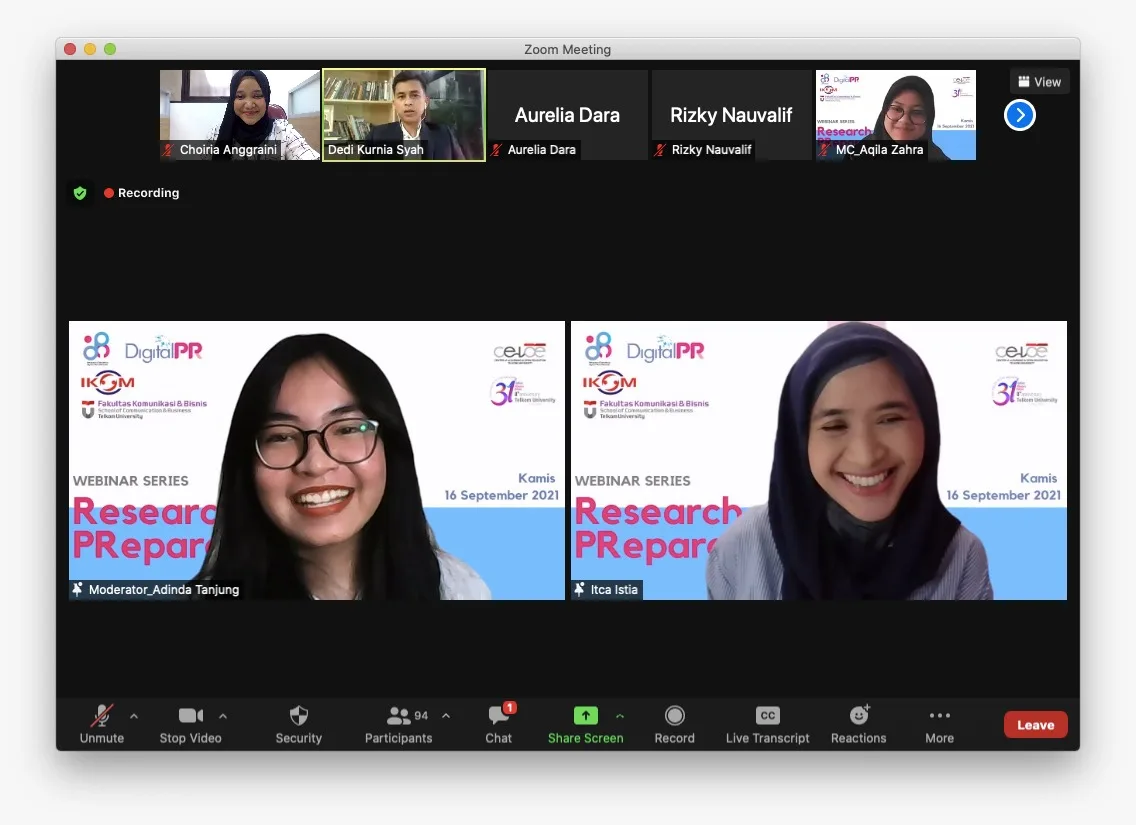
Task: Click the green encryption shield icon
Action: [x=80, y=193]
